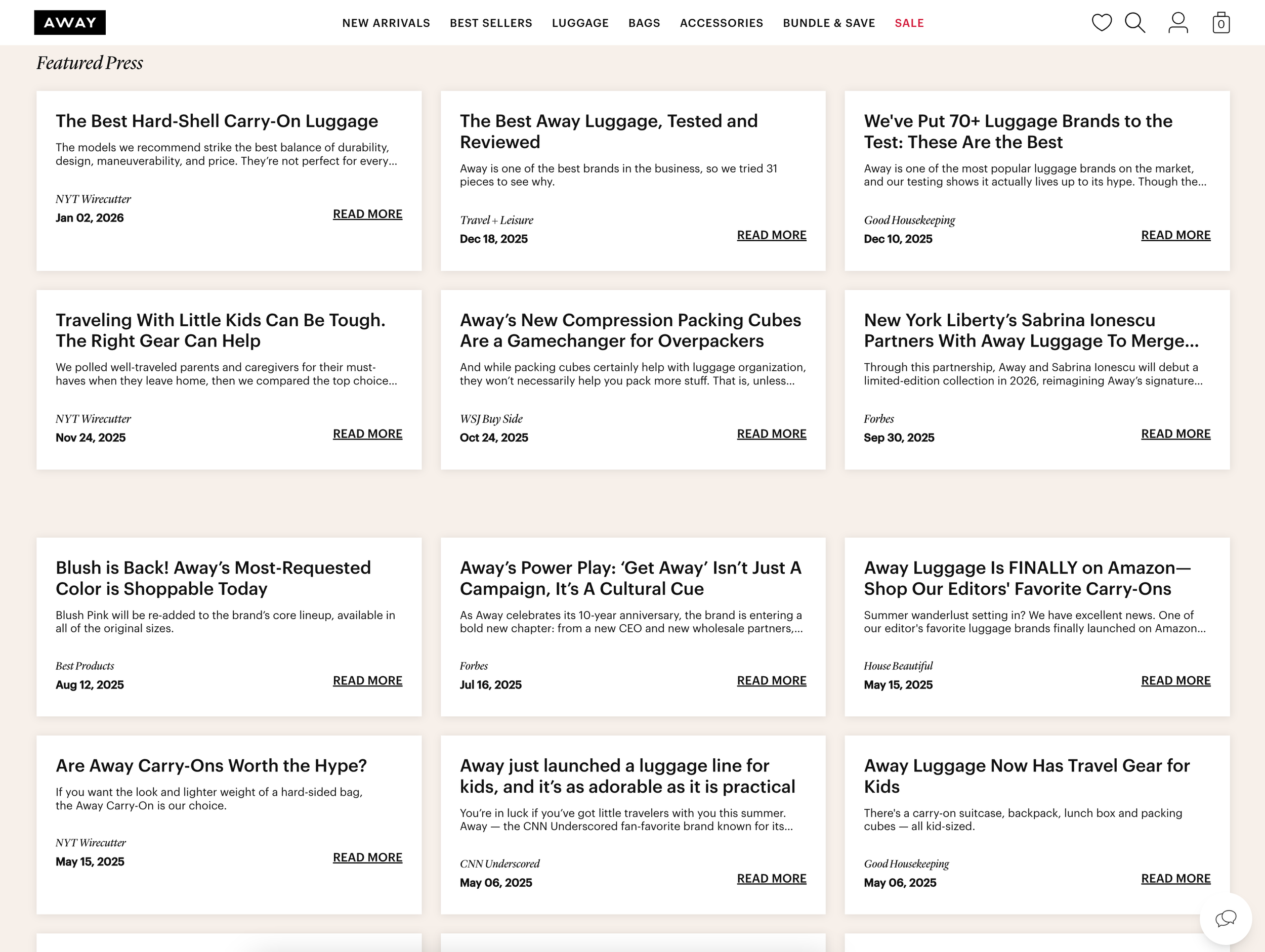Open the user account icon
The image size is (1265, 952).
(x=1177, y=23)
